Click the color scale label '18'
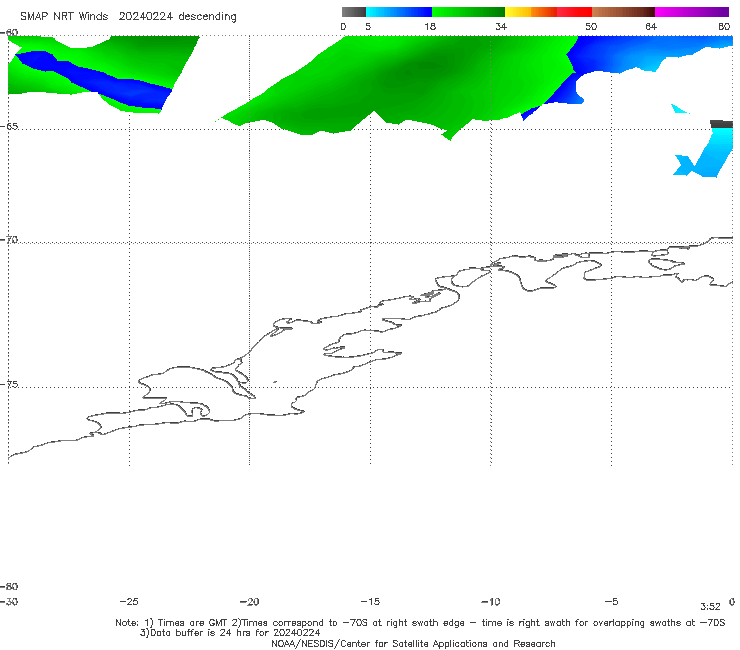This screenshot has width=740, height=650. click(430, 26)
